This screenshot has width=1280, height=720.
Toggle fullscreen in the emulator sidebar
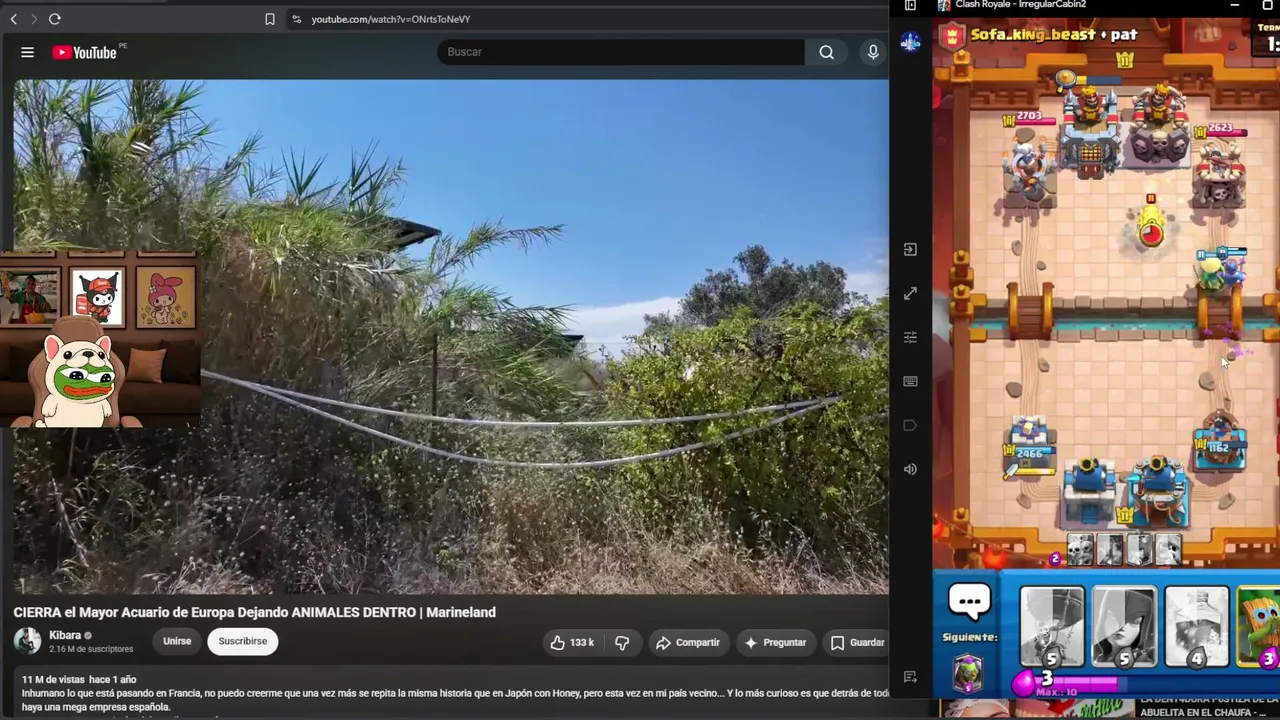910,293
